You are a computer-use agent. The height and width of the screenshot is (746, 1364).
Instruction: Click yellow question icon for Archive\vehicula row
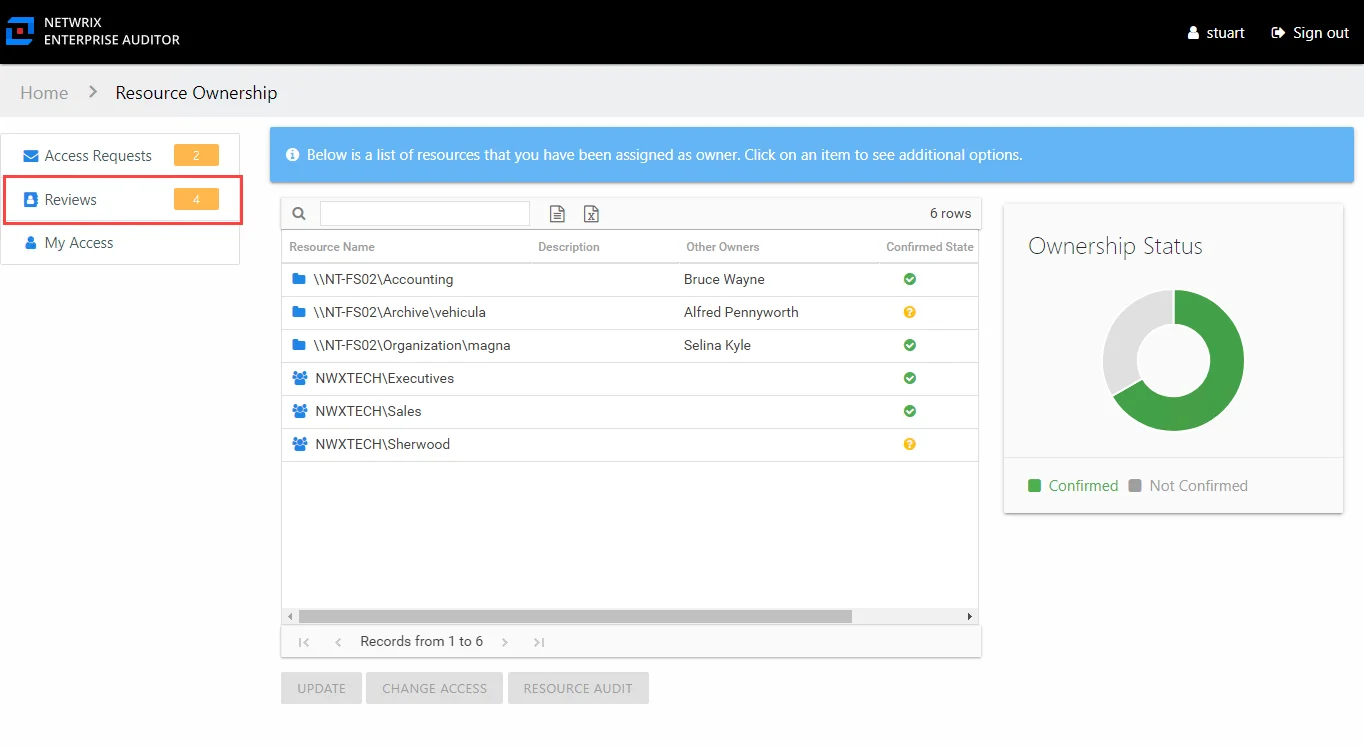tap(910, 312)
